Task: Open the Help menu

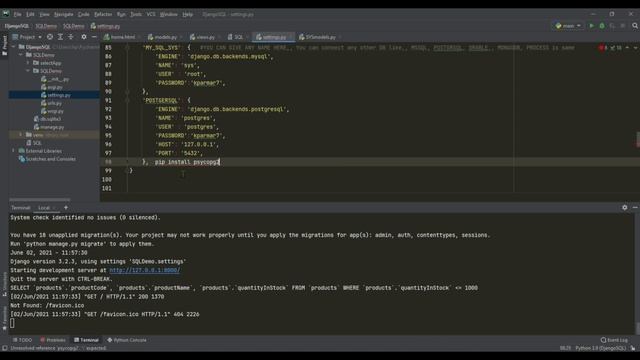Action: pyautogui.click(x=188, y=14)
